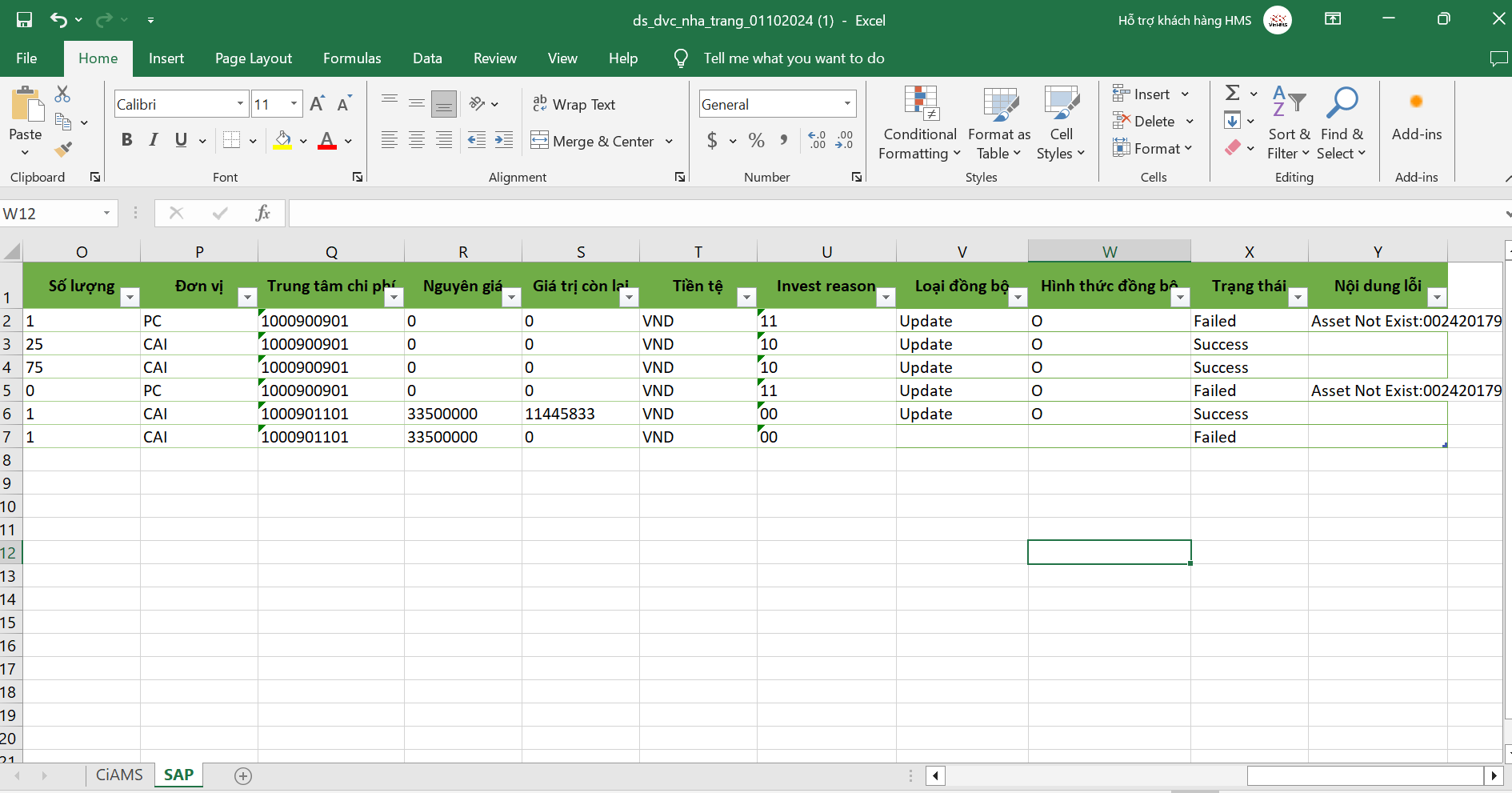Viewport: 1512px width, 793px height.
Task: Click the Save icon in title bar
Action: 24,20
